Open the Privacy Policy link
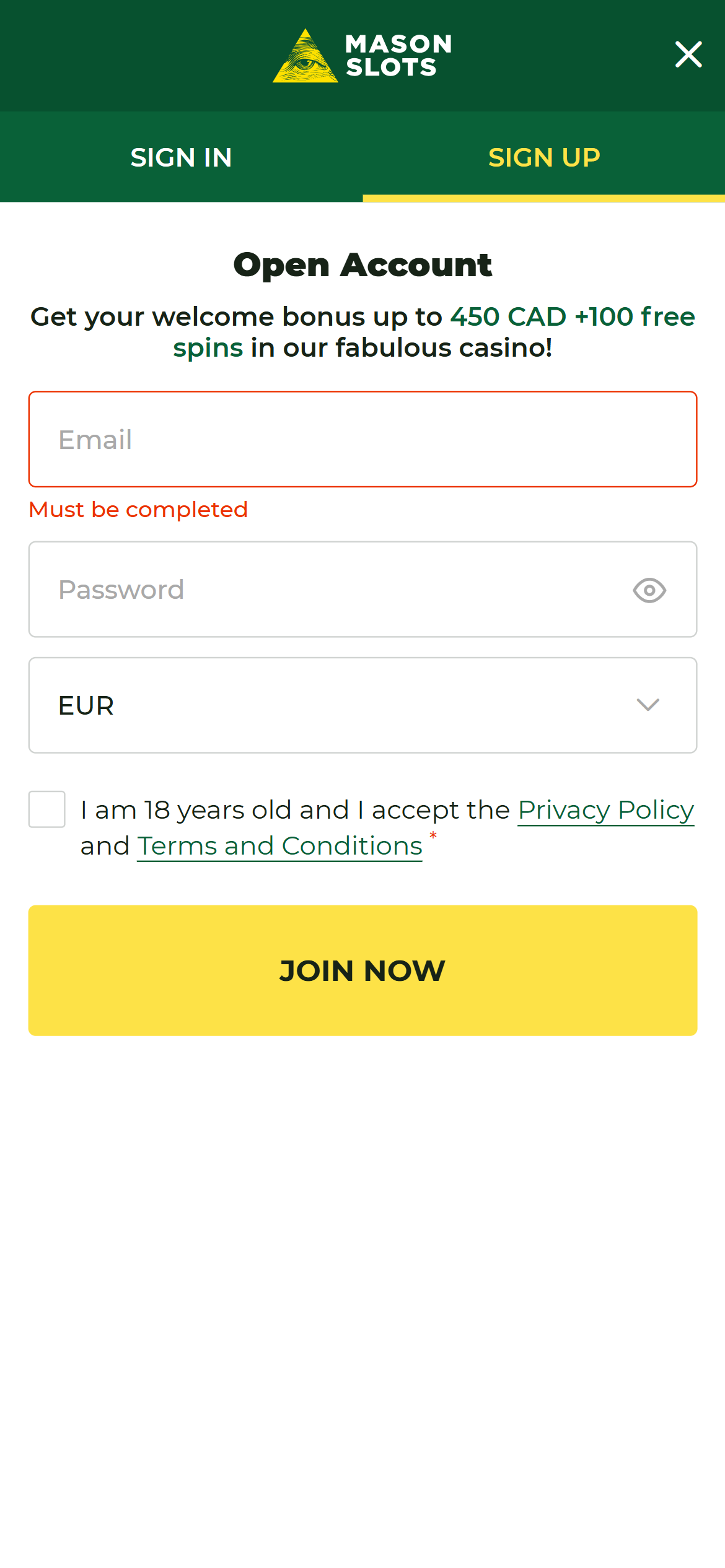The image size is (725, 1568). pos(605,810)
